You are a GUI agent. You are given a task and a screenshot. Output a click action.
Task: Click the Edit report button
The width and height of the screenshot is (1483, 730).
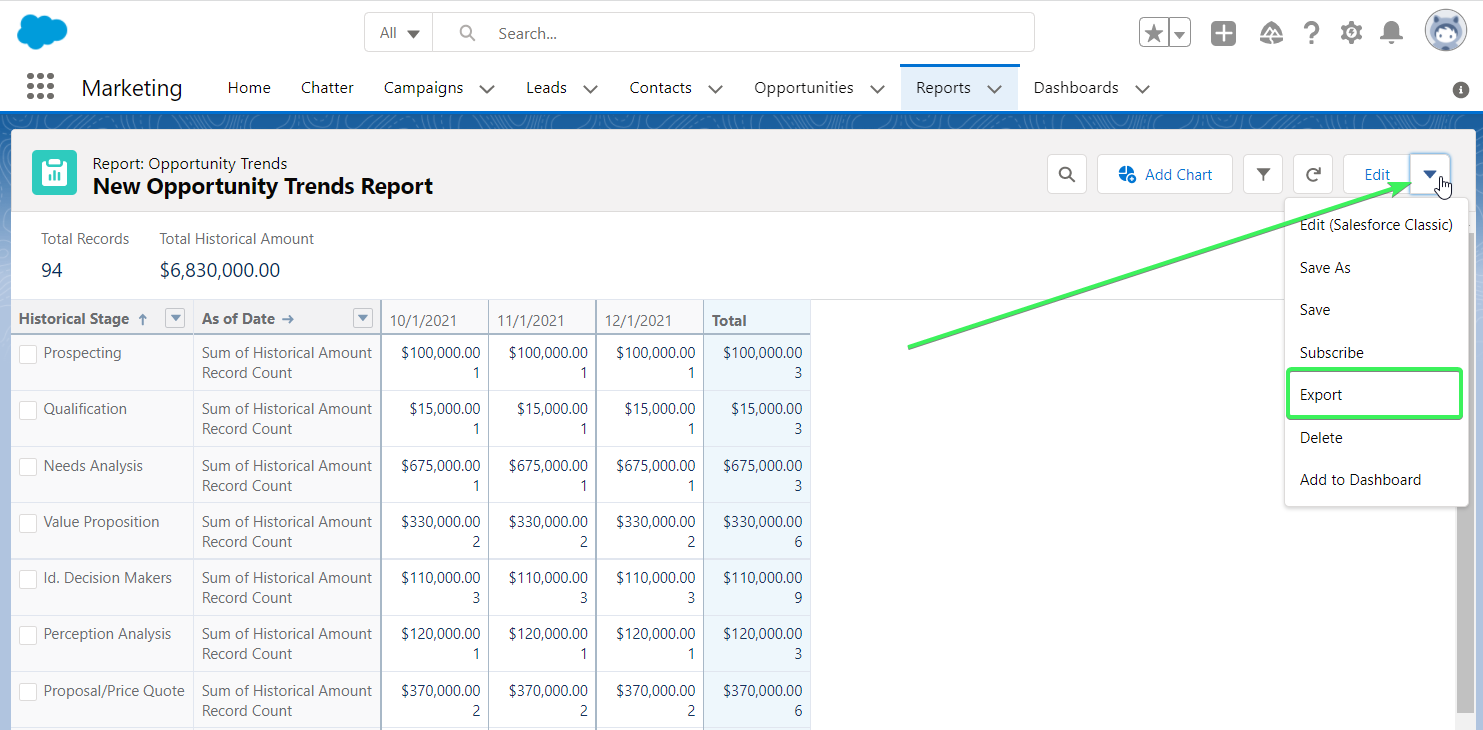[1377, 174]
